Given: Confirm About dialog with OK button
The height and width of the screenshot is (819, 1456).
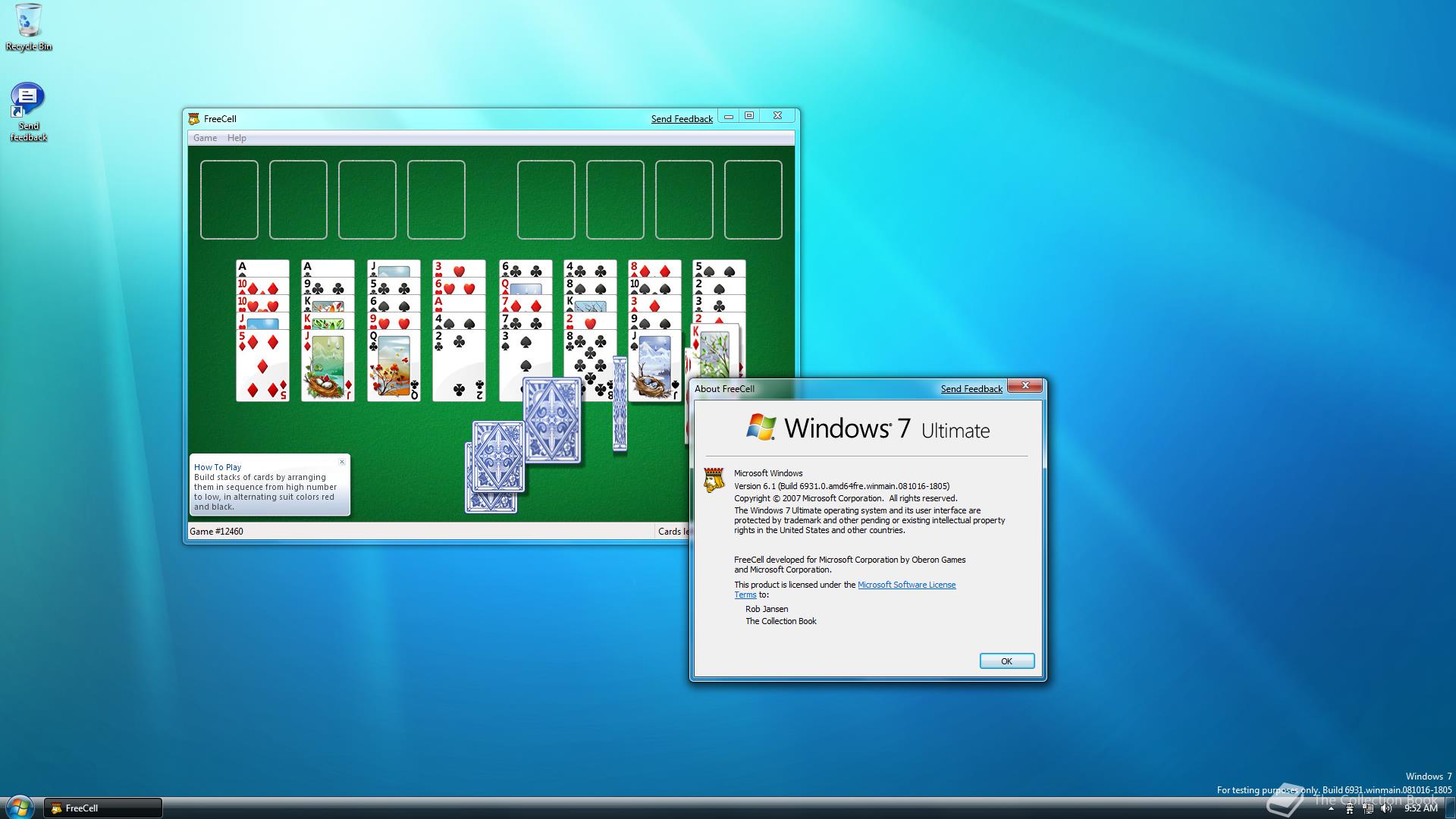Looking at the screenshot, I should (1006, 661).
